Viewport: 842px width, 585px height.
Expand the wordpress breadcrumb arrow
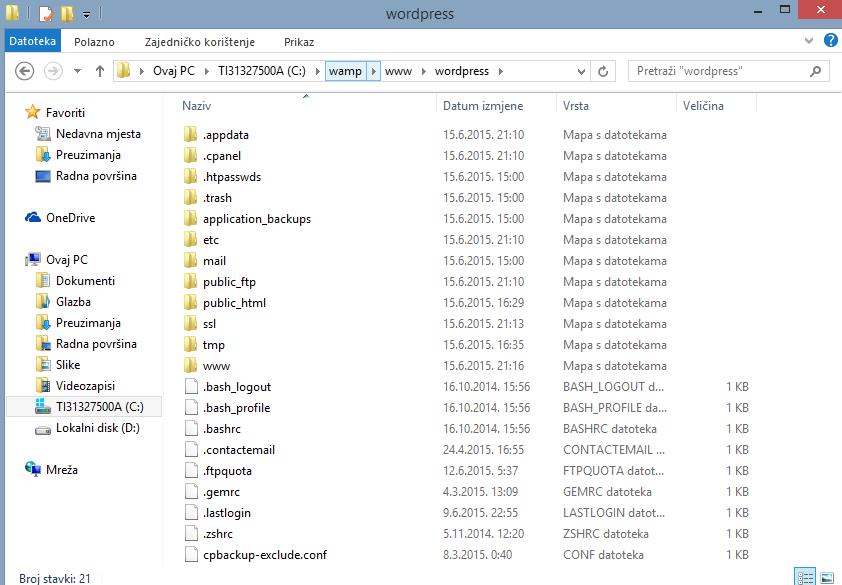coord(500,71)
